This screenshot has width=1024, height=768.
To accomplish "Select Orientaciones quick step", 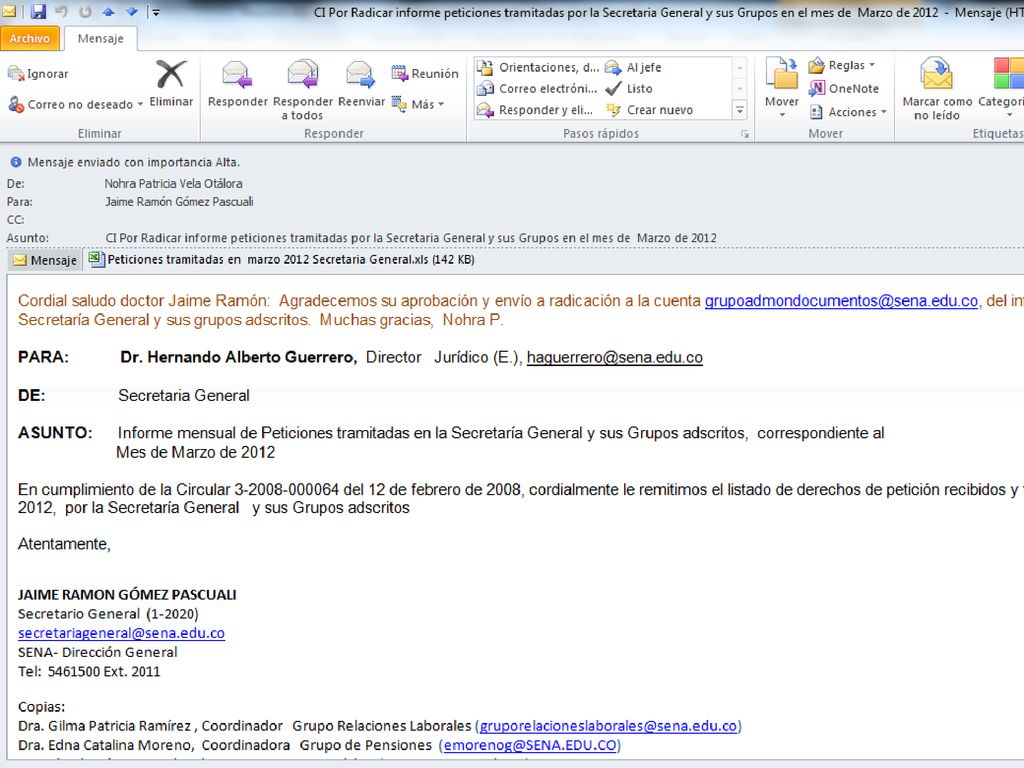I will [538, 67].
